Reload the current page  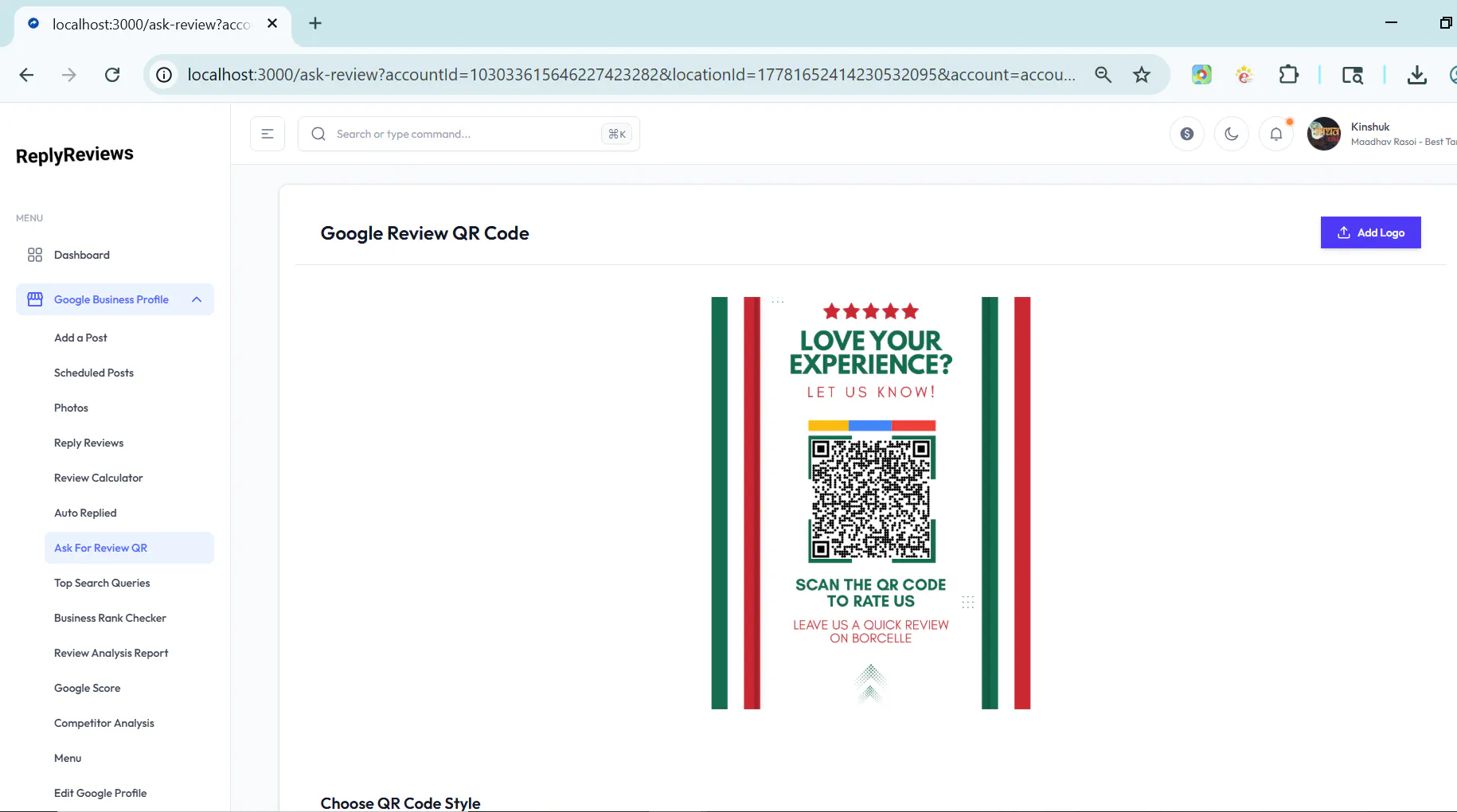pos(112,75)
